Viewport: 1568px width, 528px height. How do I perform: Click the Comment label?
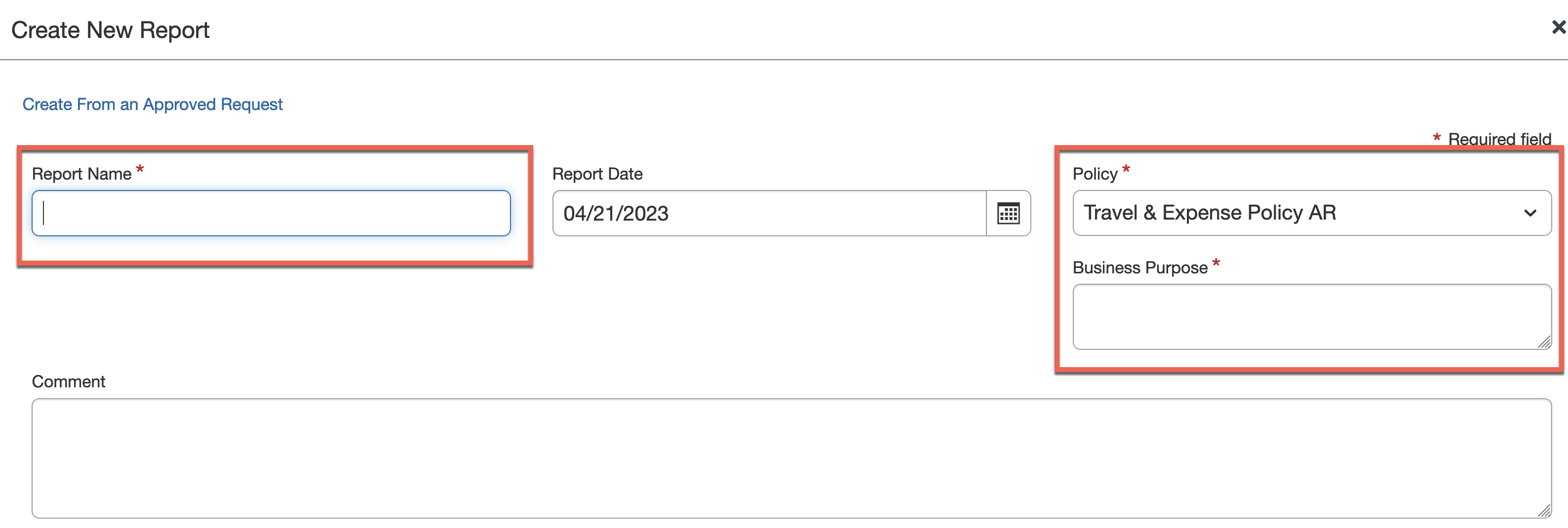click(68, 381)
